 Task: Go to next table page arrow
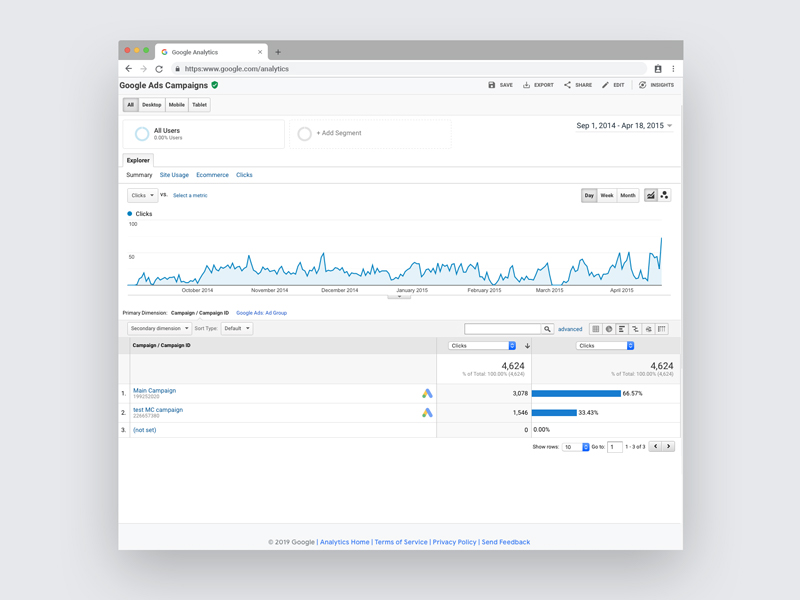[668, 446]
